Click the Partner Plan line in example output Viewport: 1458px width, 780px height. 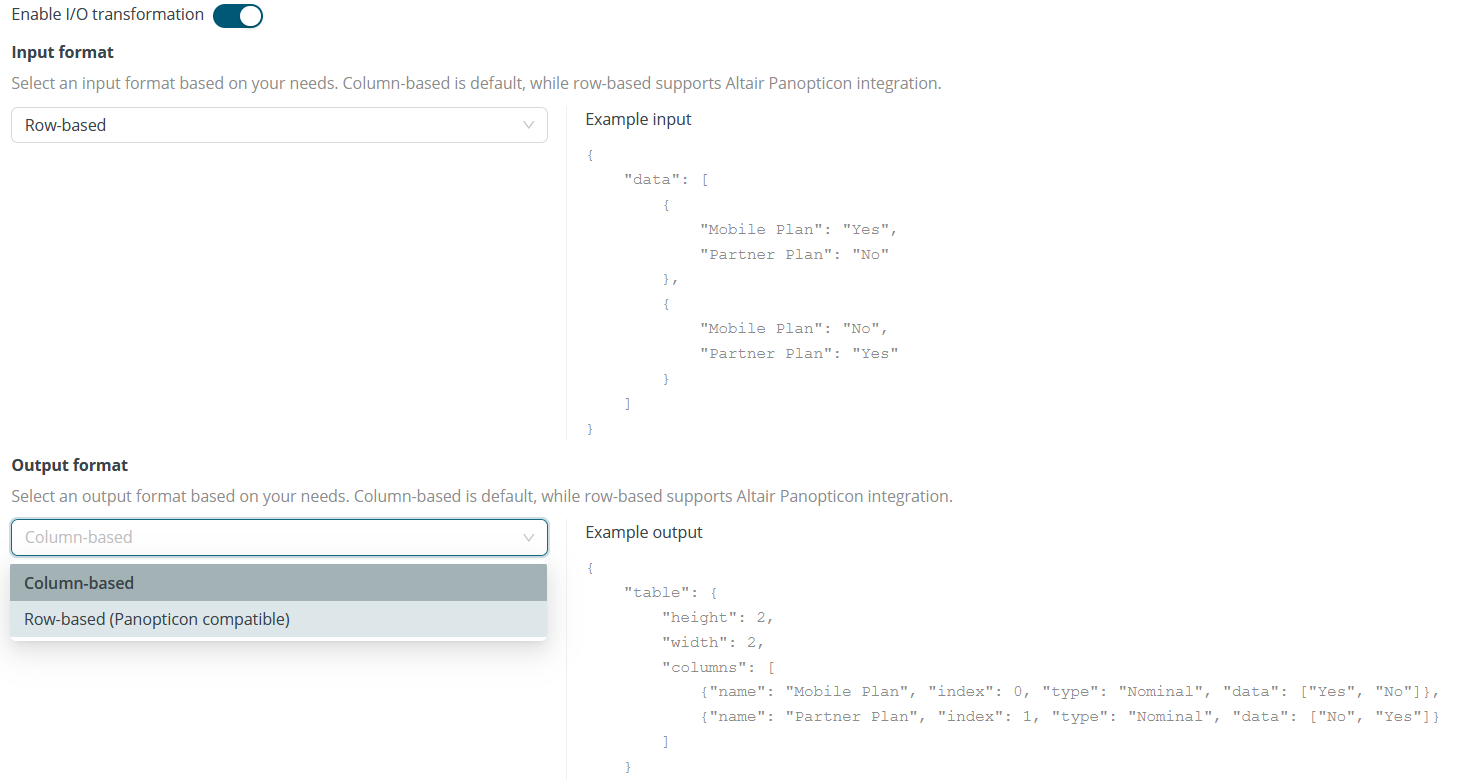click(x=1010, y=716)
